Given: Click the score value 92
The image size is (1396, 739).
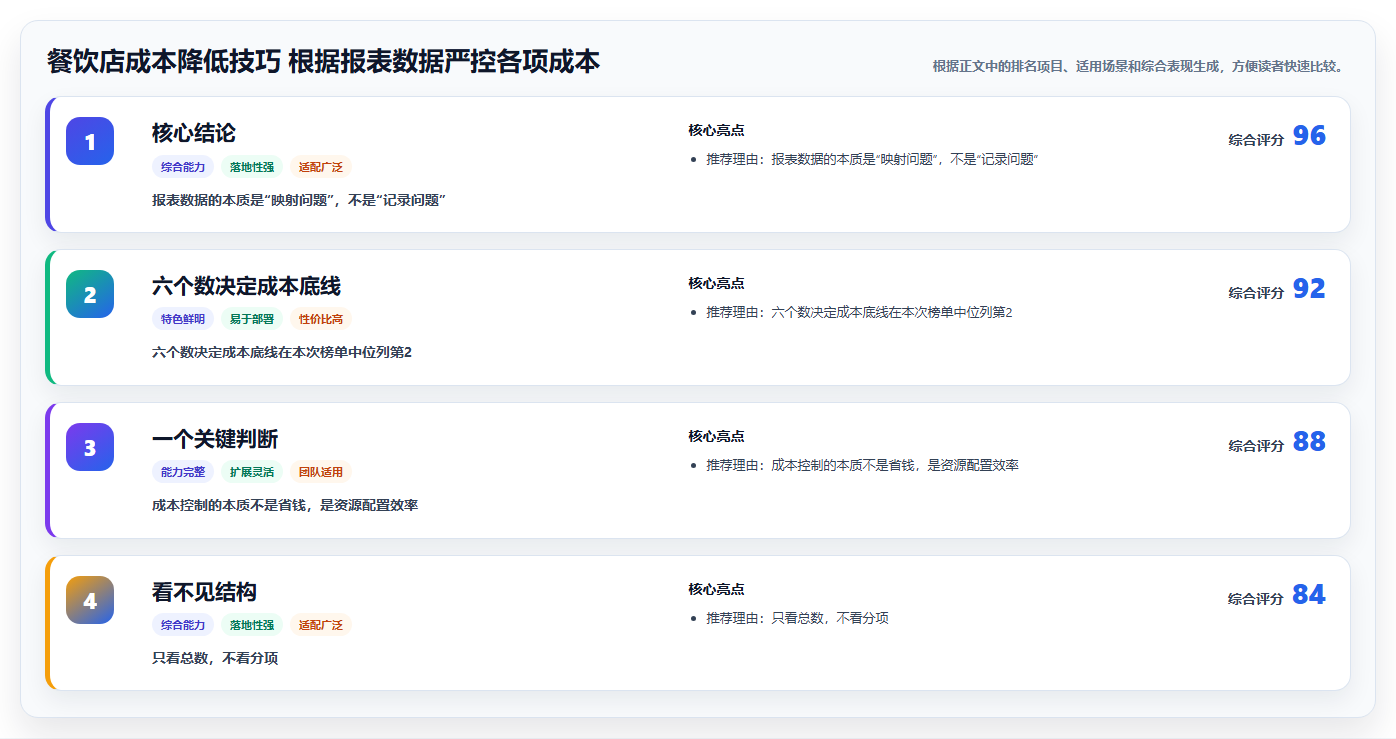Looking at the screenshot, I should point(1309,289).
